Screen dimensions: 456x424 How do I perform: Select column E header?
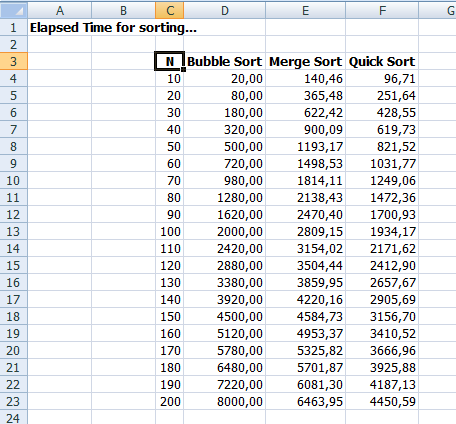(305, 10)
